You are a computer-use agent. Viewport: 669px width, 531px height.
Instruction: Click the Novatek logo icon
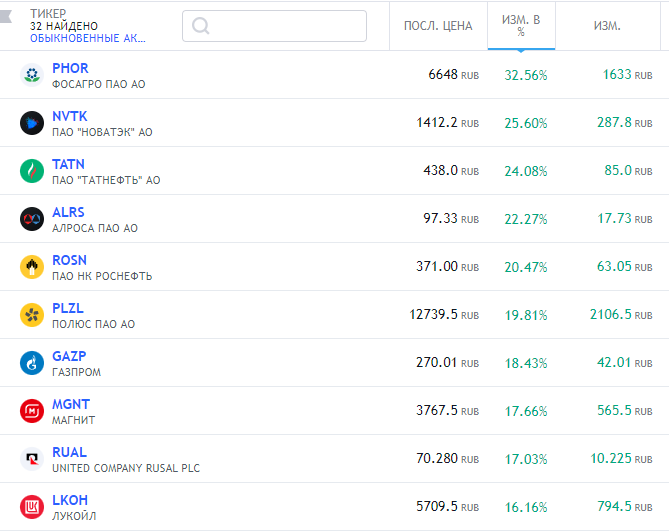[32, 123]
